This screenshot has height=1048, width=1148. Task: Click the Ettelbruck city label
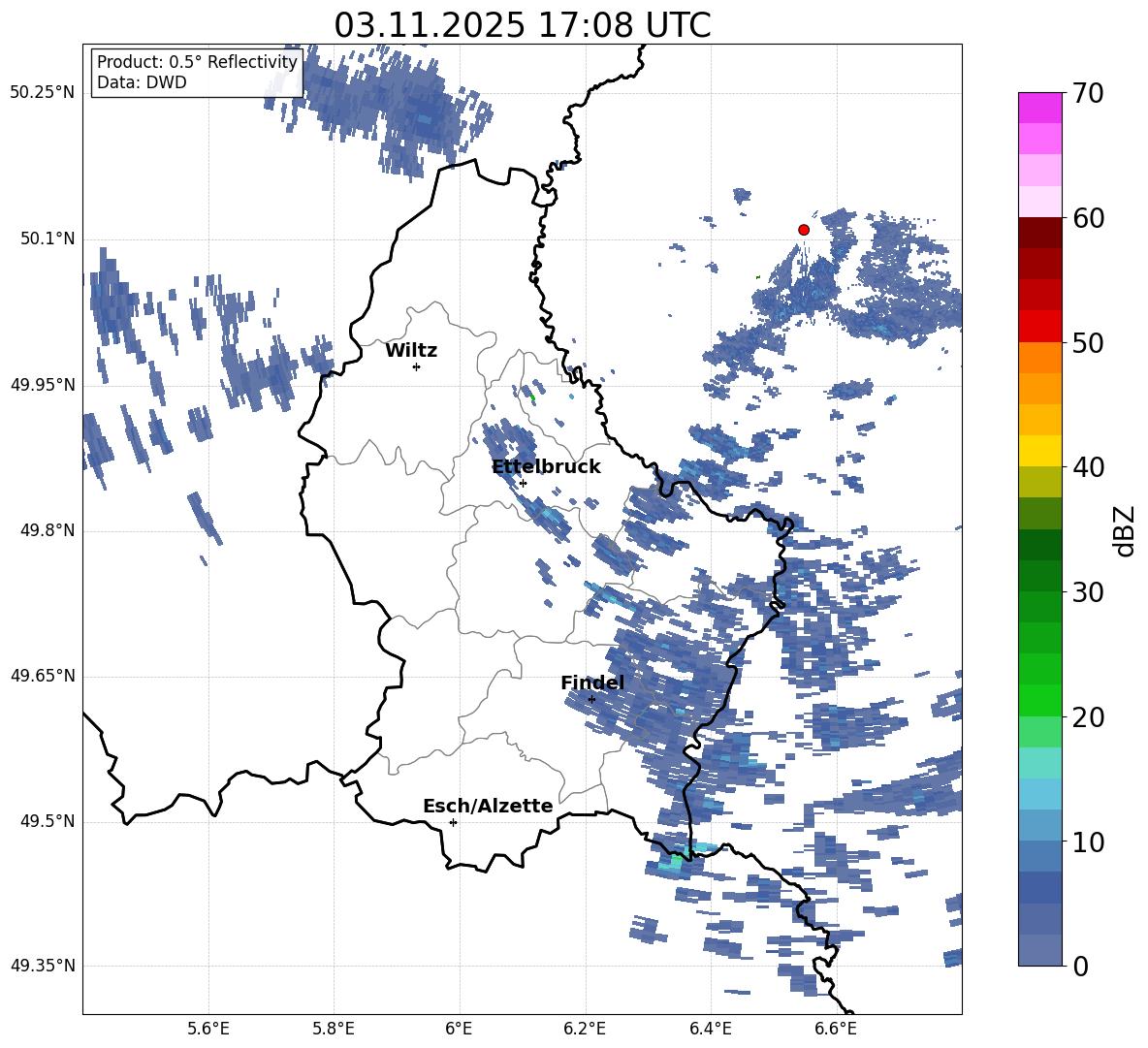pos(546,467)
